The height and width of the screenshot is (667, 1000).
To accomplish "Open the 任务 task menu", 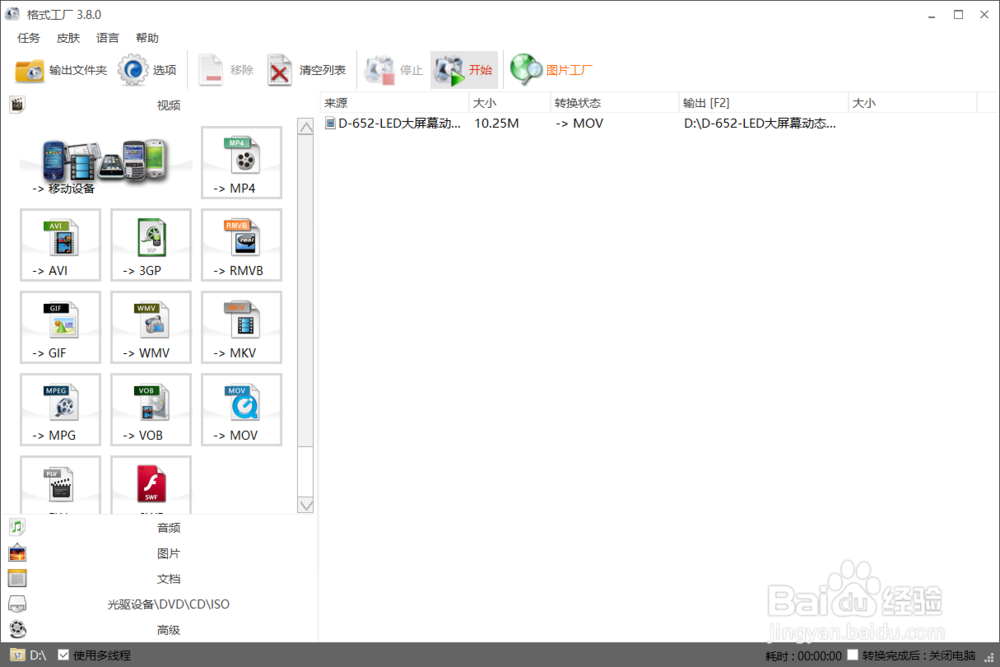I will tap(28, 38).
